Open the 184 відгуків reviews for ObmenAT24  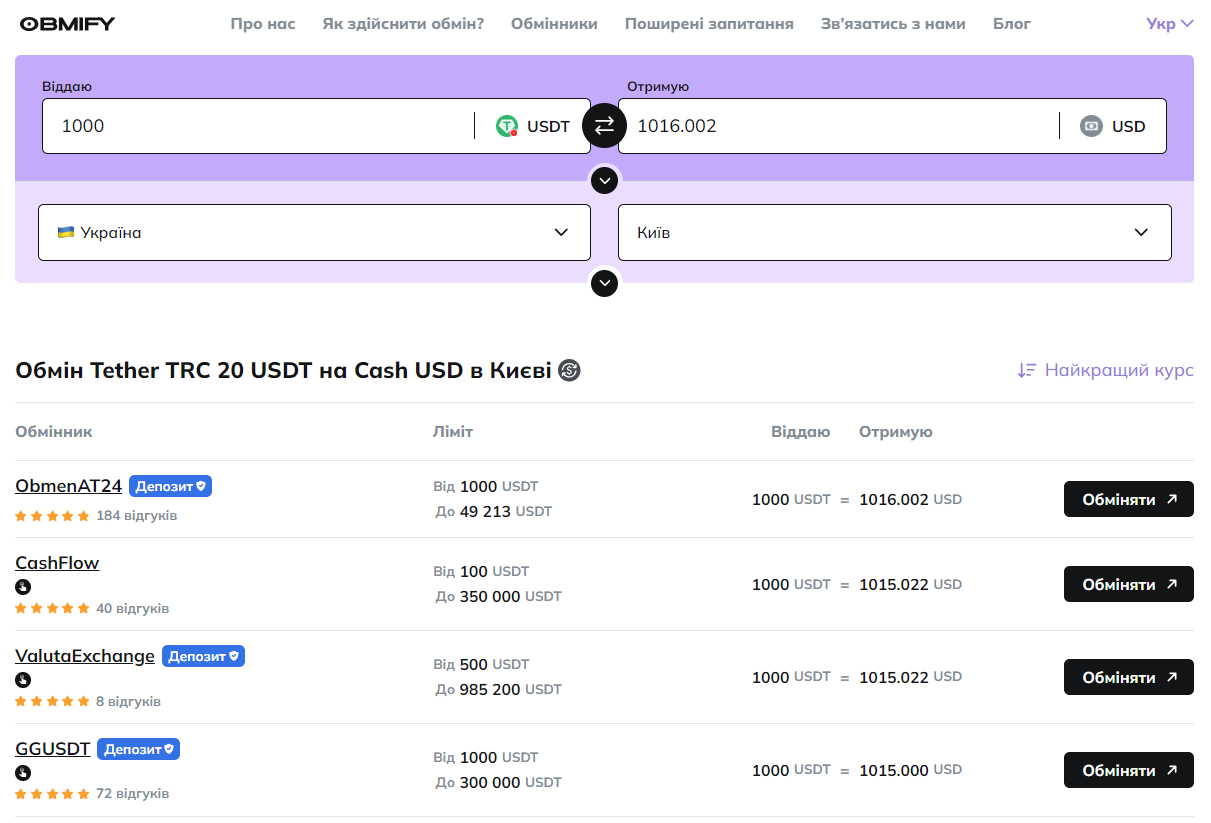[137, 516]
